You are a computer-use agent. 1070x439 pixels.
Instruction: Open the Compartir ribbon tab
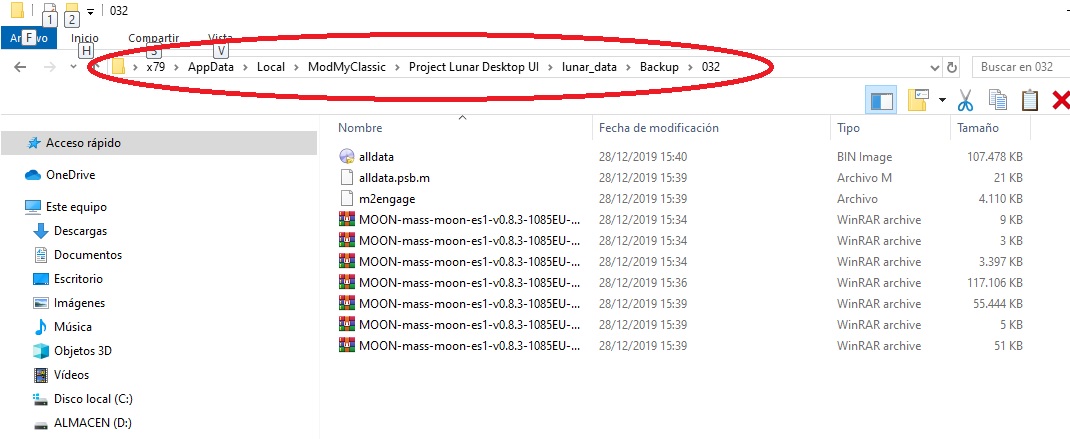154,38
